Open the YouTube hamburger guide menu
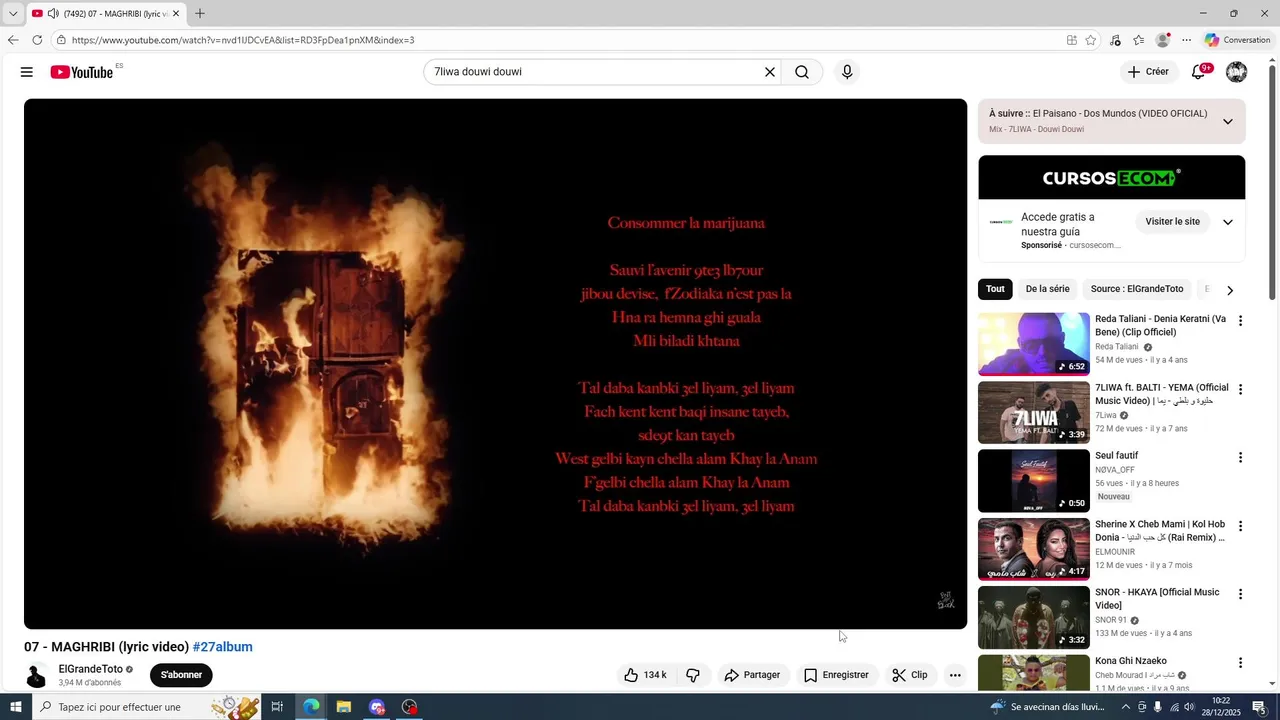The image size is (1280, 720). [x=27, y=72]
